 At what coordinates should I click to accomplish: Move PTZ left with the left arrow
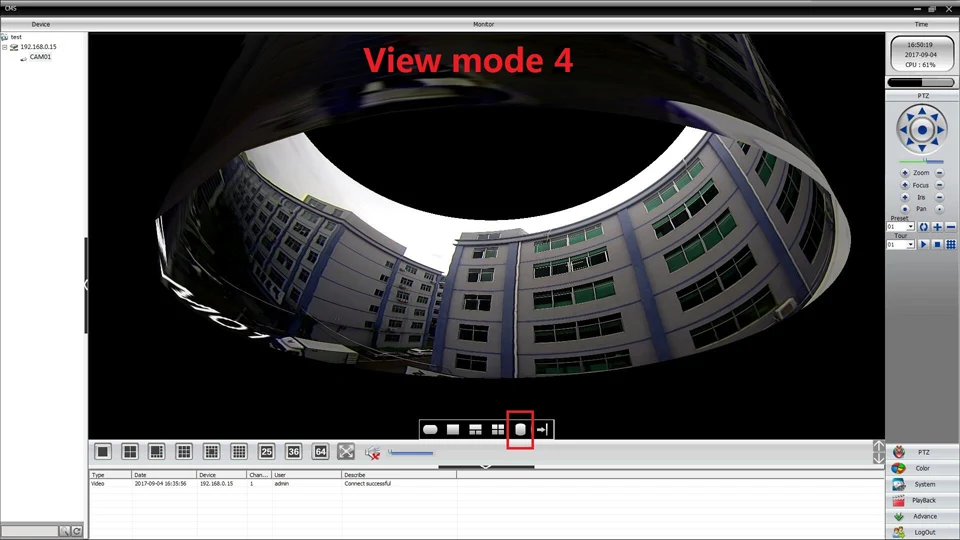click(904, 130)
